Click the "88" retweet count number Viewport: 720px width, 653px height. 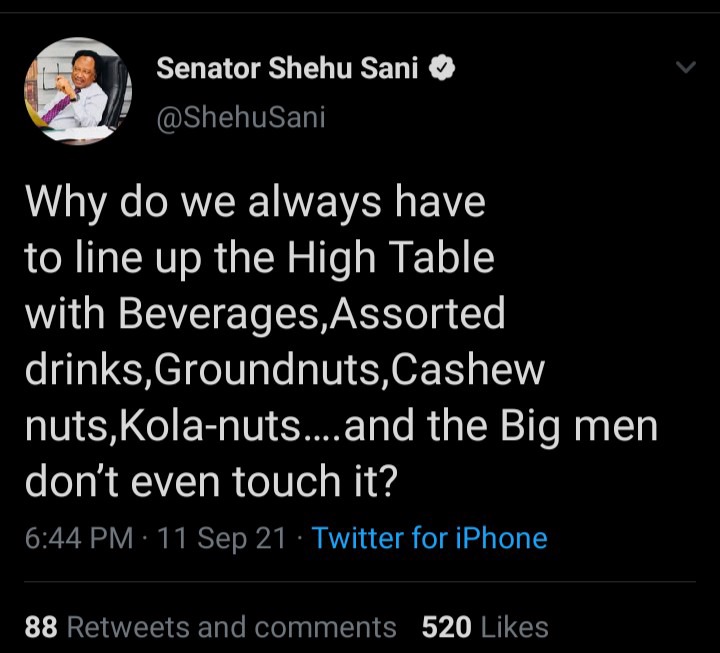click(x=41, y=627)
